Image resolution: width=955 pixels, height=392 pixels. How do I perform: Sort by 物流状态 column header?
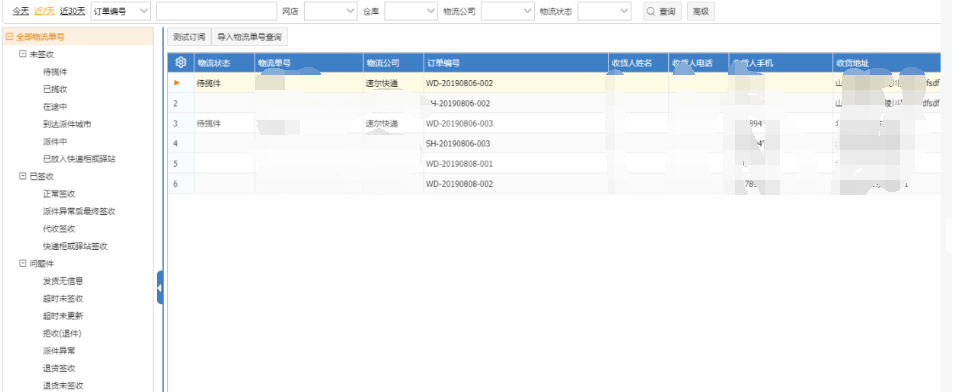pos(224,63)
